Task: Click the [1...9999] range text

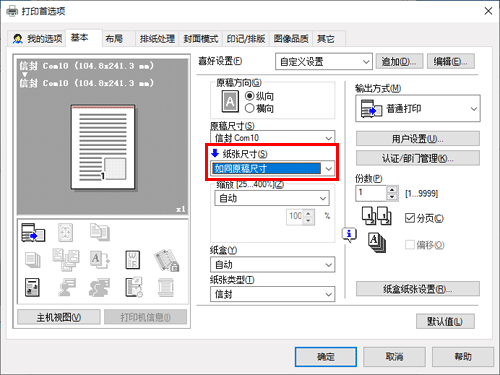Action: click(x=421, y=193)
